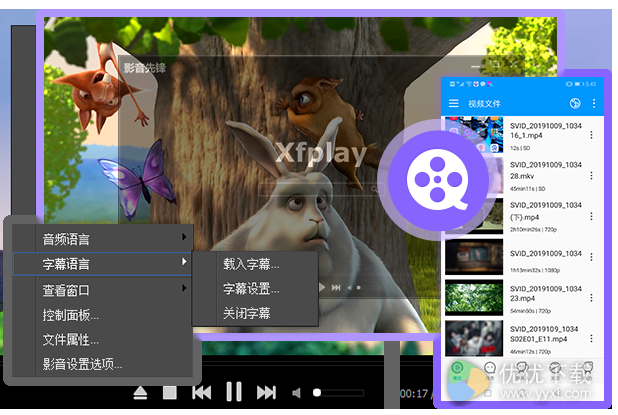Expand the arrow beside 音频语言

(184, 236)
